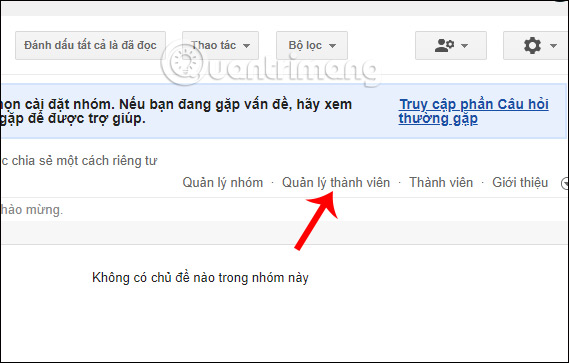Open the member settings people icon dropdown
569x363 pixels.
(x=451, y=45)
